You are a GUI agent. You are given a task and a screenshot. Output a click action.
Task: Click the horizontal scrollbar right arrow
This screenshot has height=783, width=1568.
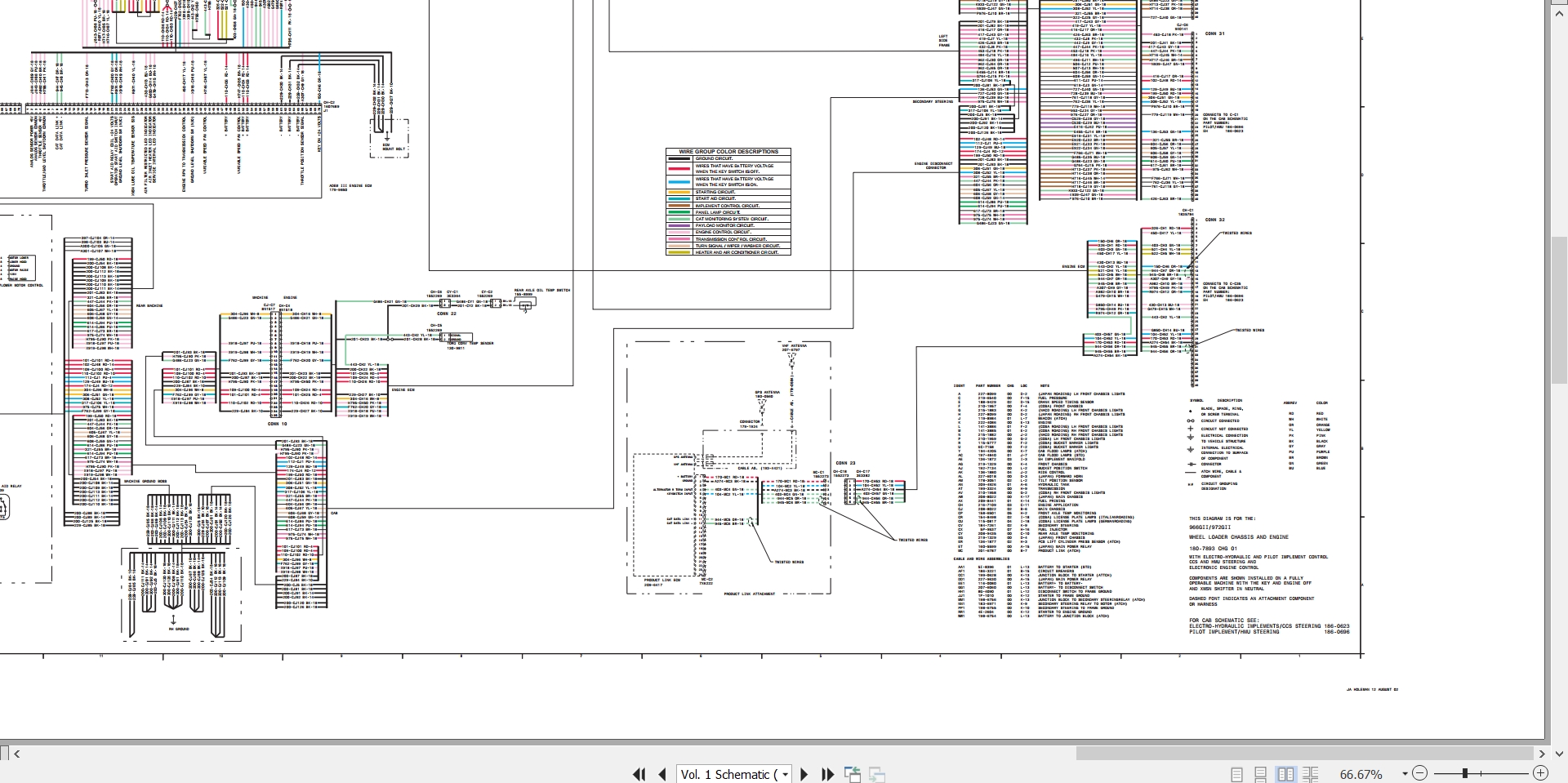point(1542,754)
